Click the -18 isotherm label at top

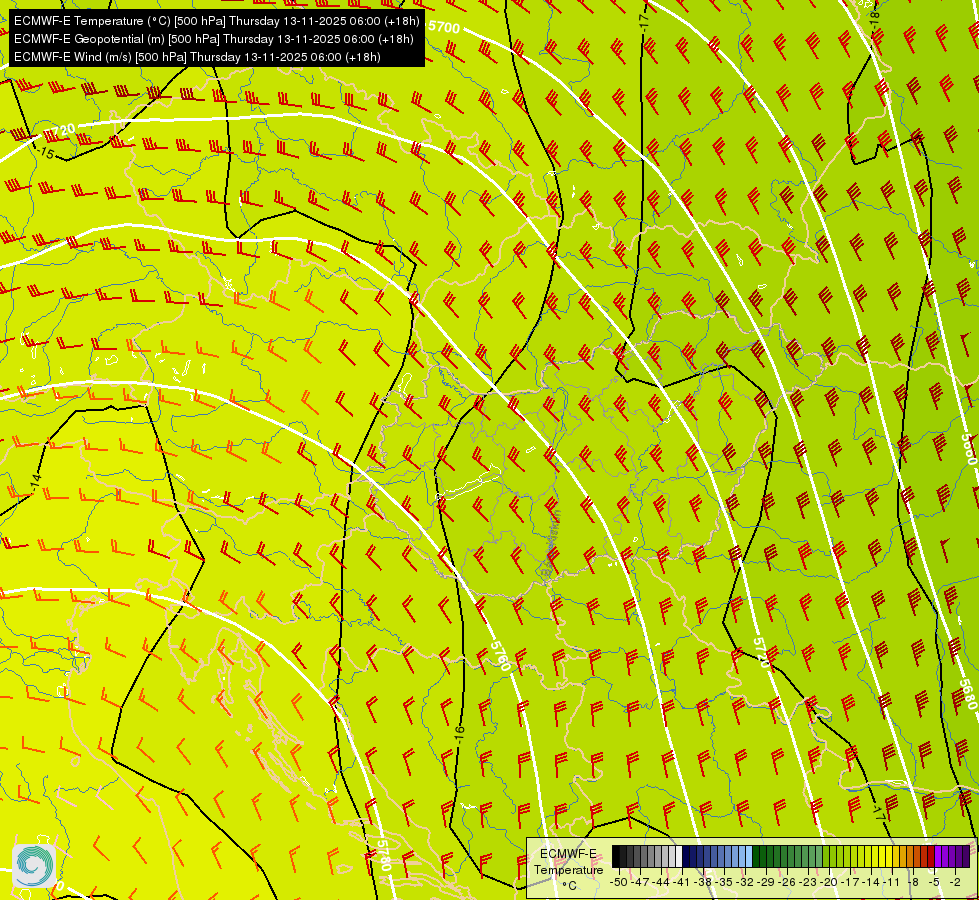(x=875, y=17)
